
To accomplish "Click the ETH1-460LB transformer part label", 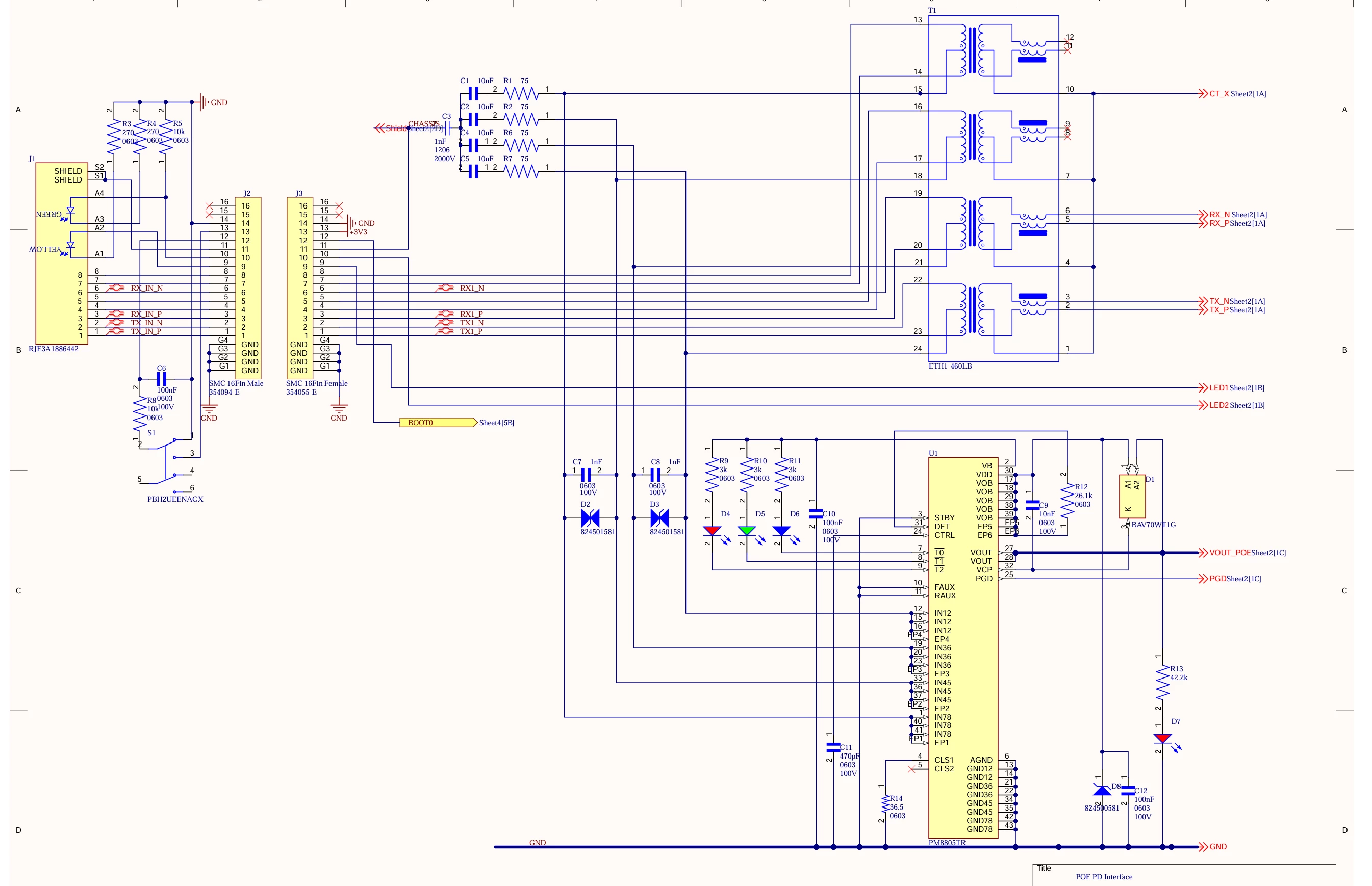I will coord(950,367).
